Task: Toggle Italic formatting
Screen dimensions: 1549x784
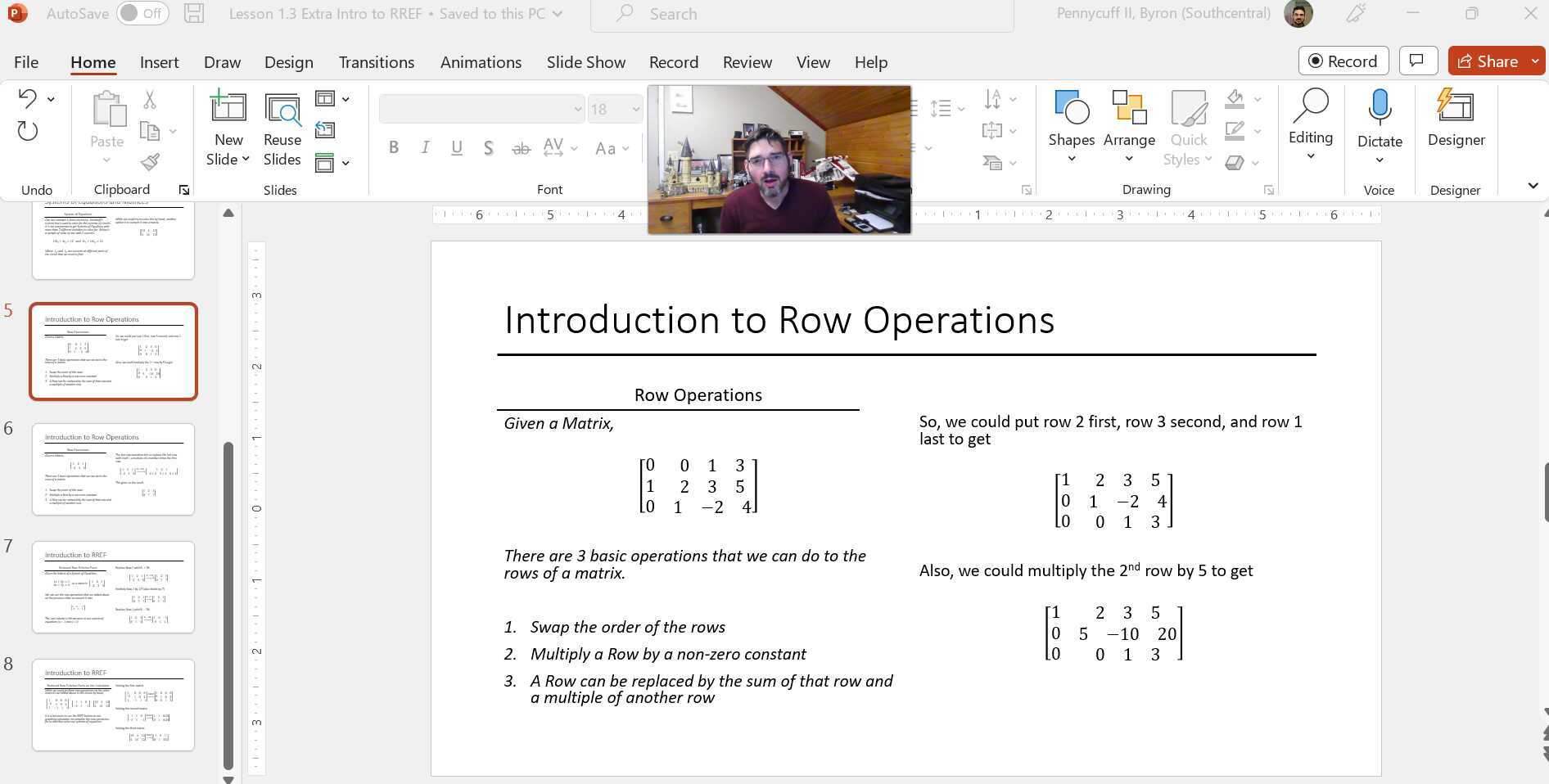Action: tap(425, 148)
